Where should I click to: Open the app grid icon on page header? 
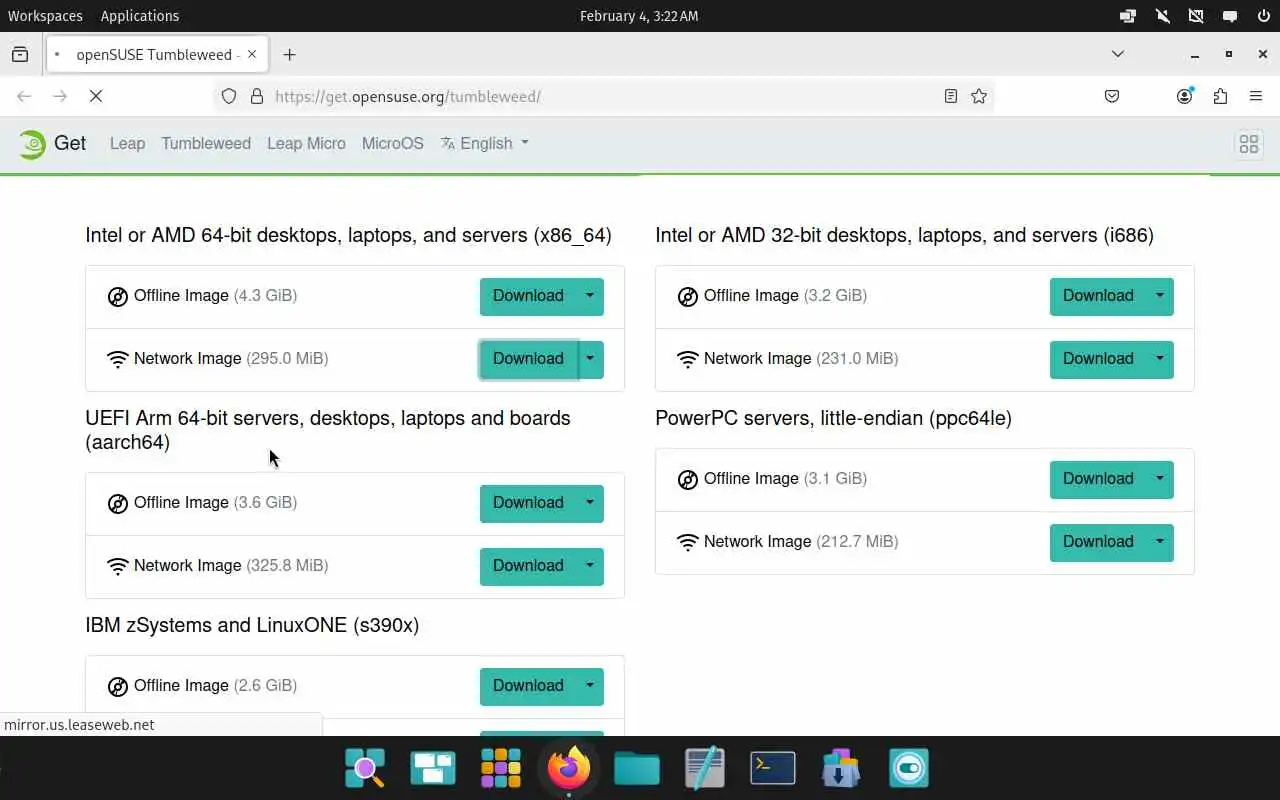click(1248, 144)
